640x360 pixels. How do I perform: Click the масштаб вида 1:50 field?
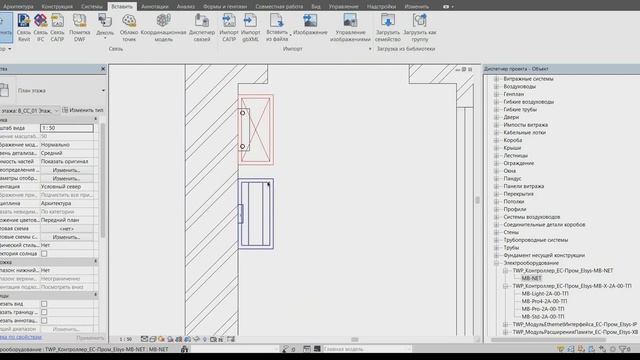point(67,128)
